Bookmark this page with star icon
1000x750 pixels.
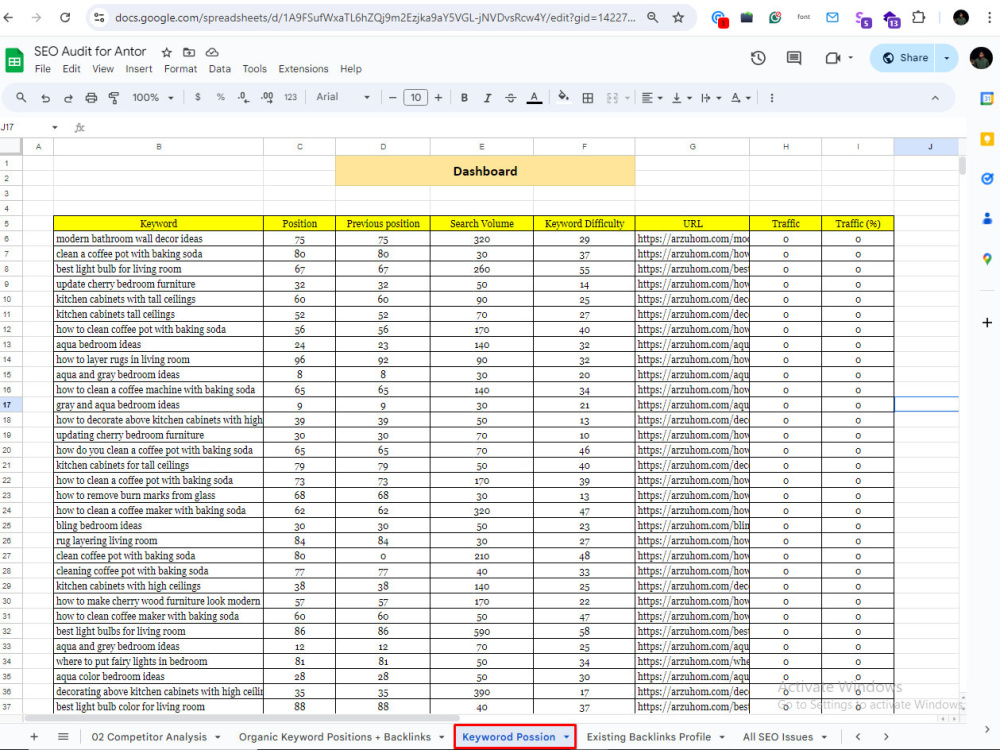point(678,18)
